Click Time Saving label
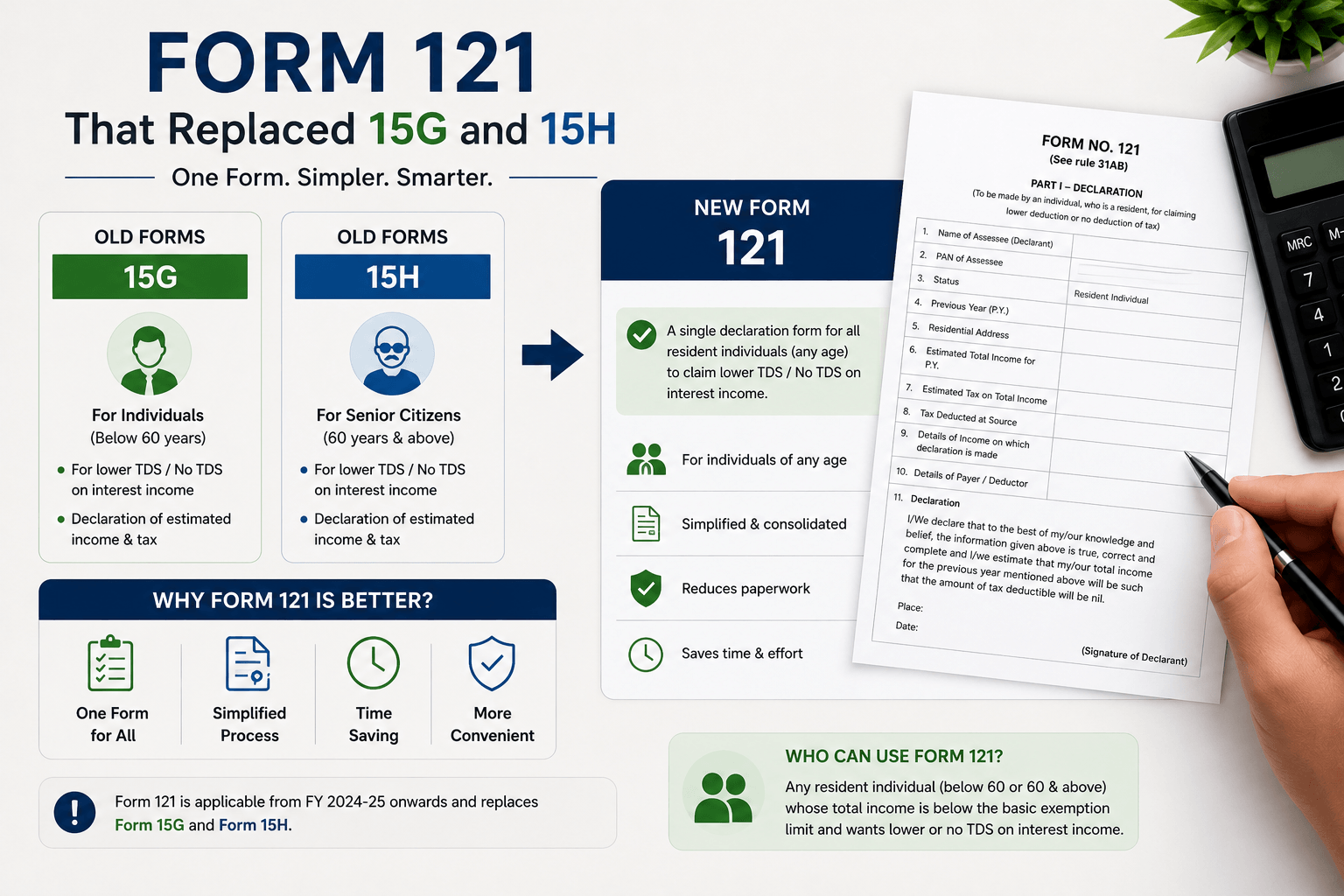This screenshot has width=1344, height=896. (x=374, y=724)
